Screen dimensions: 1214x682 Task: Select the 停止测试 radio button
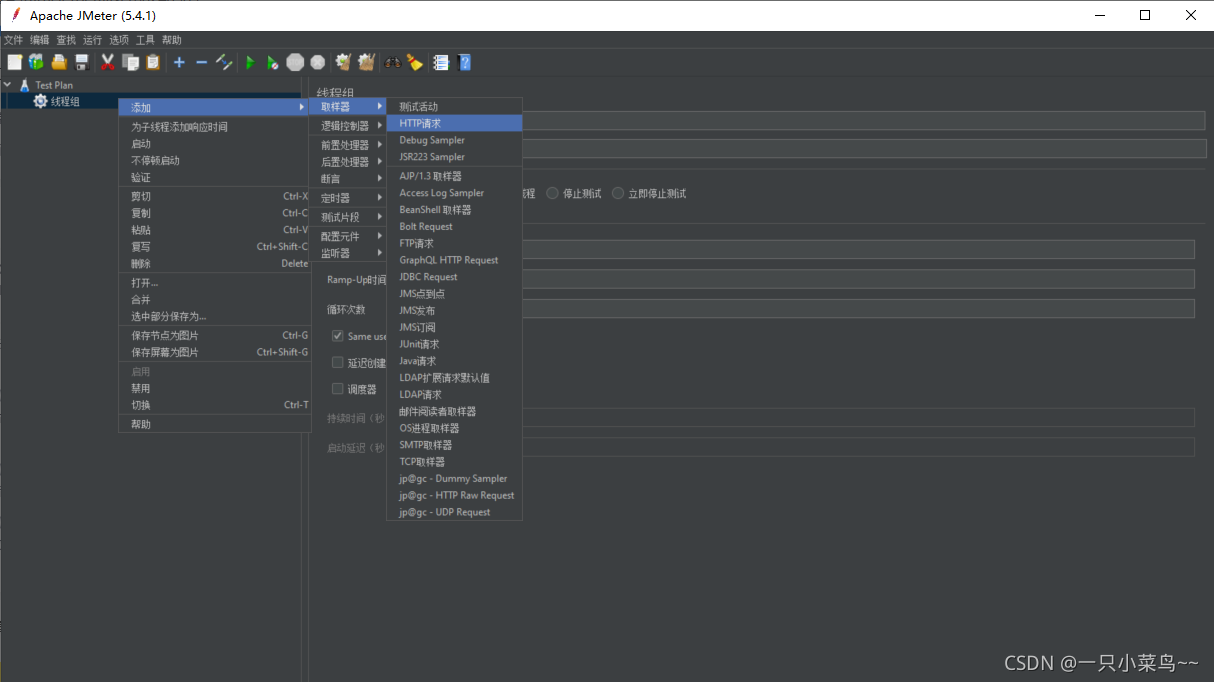pyautogui.click(x=552, y=193)
